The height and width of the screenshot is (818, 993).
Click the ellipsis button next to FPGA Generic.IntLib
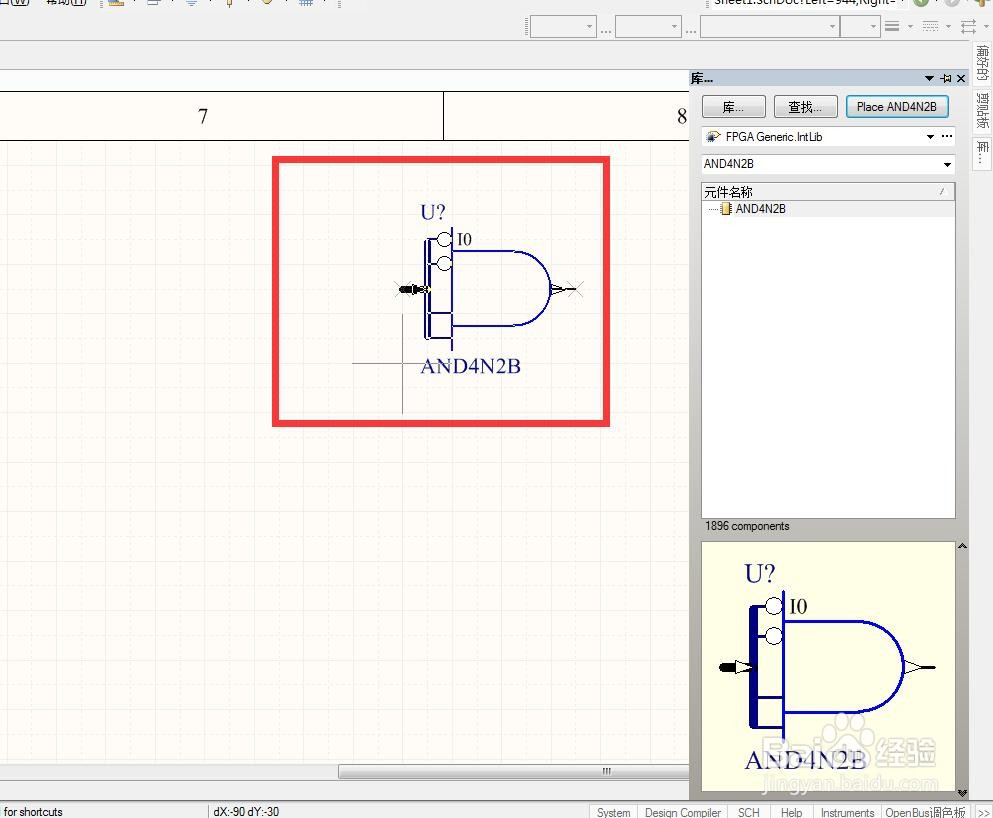[947, 137]
